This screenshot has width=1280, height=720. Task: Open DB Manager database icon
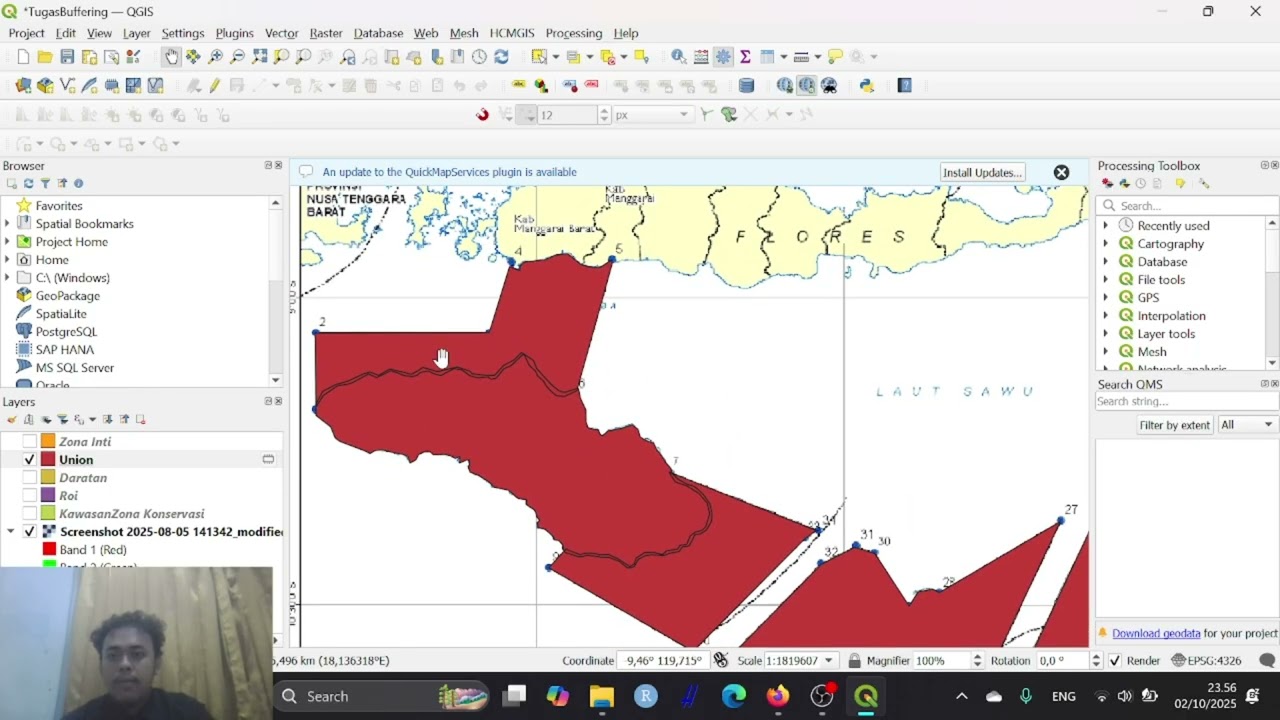746,86
